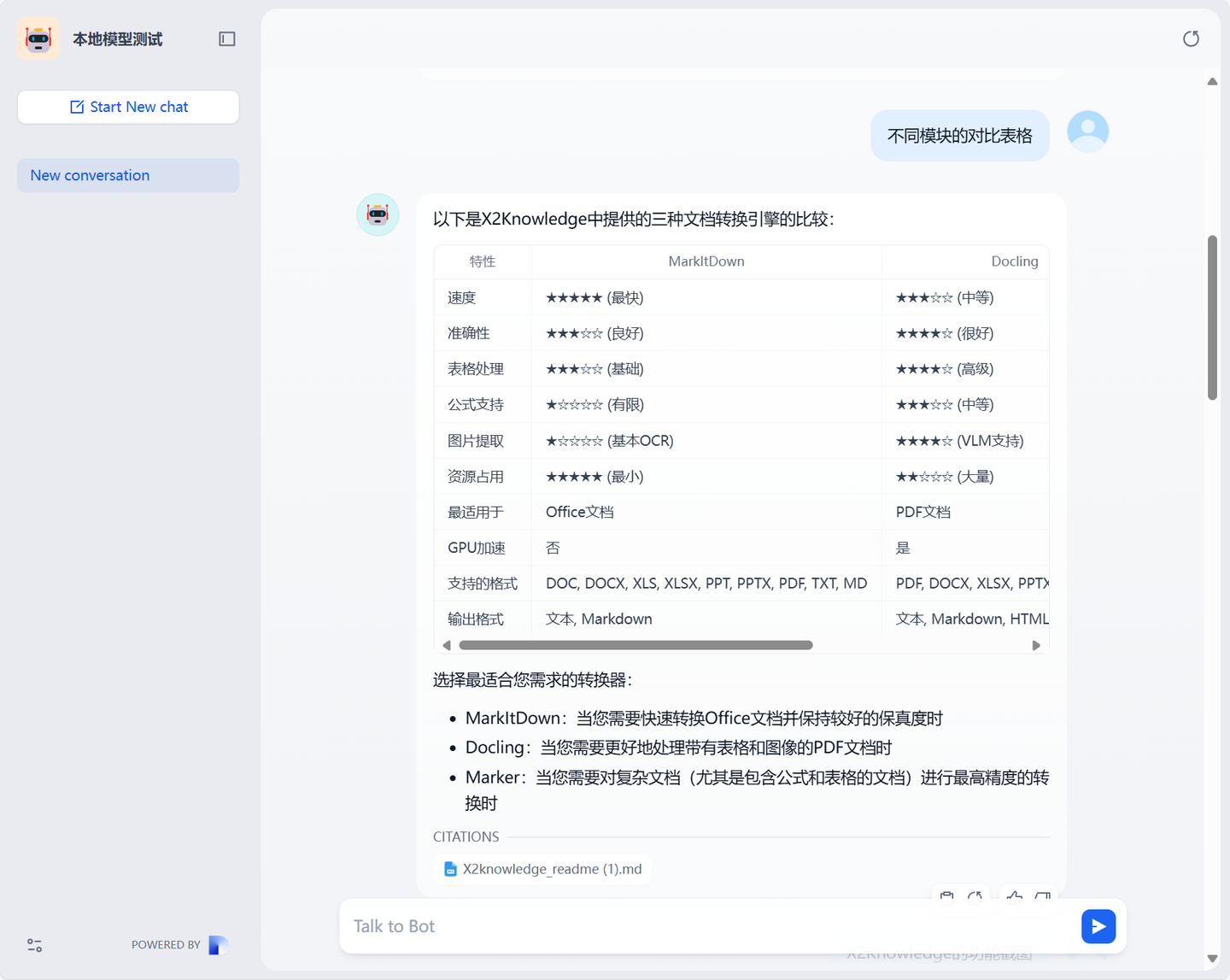The image size is (1230, 980).
Task: Open the X2knowledge_readme (1).md citation
Action: tap(542, 869)
